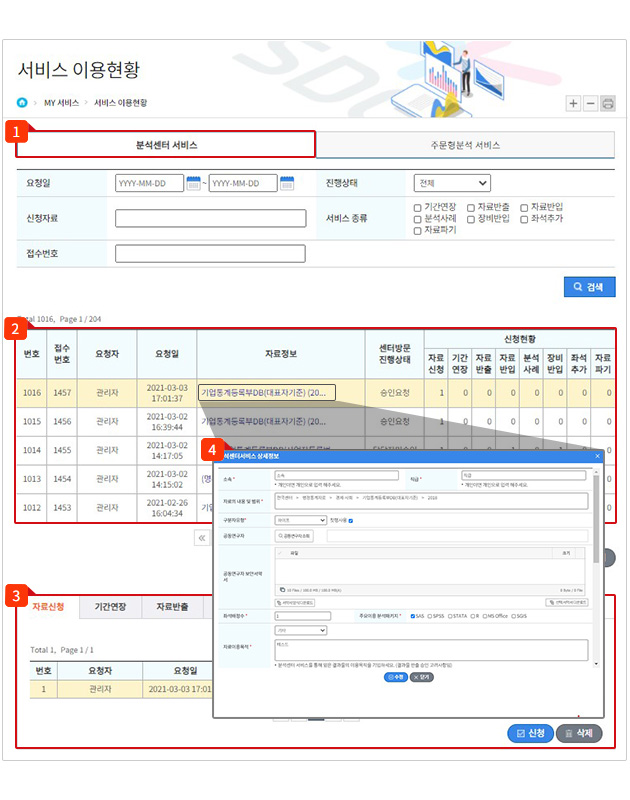Open the 기간연장 lower tab
630x800 pixels.
tap(110, 607)
